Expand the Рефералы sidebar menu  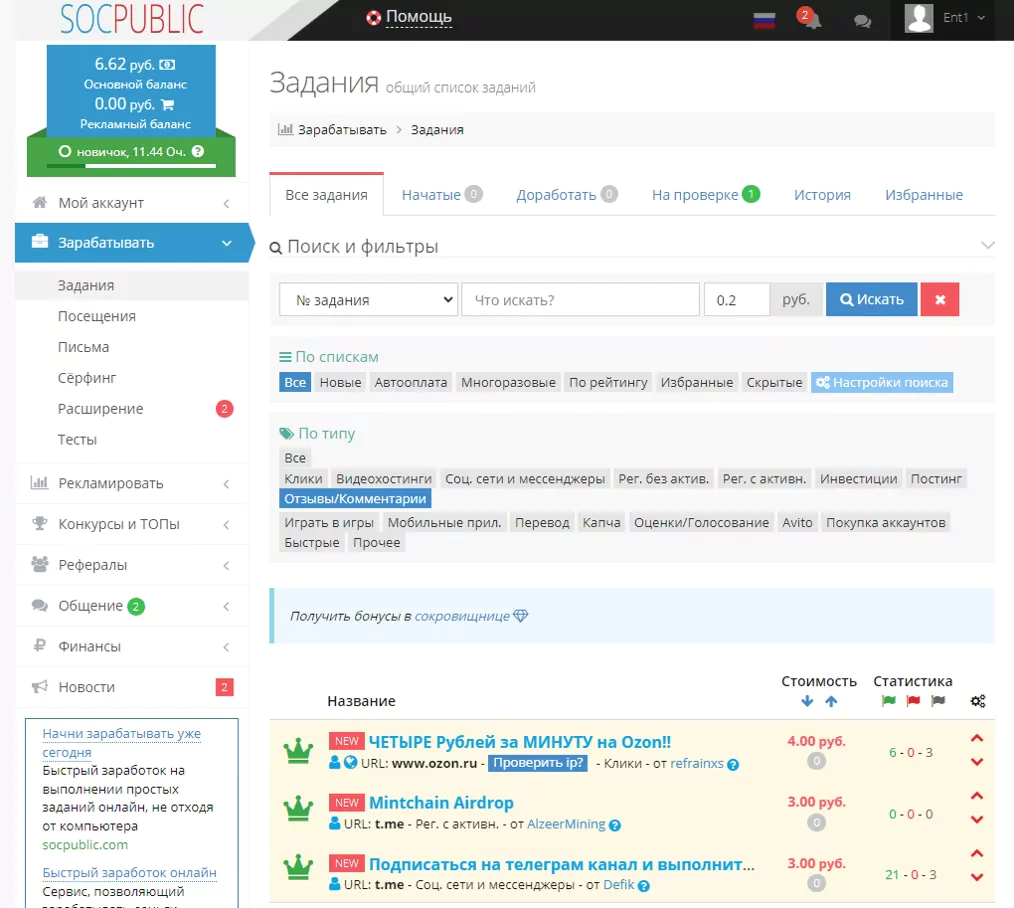click(132, 565)
